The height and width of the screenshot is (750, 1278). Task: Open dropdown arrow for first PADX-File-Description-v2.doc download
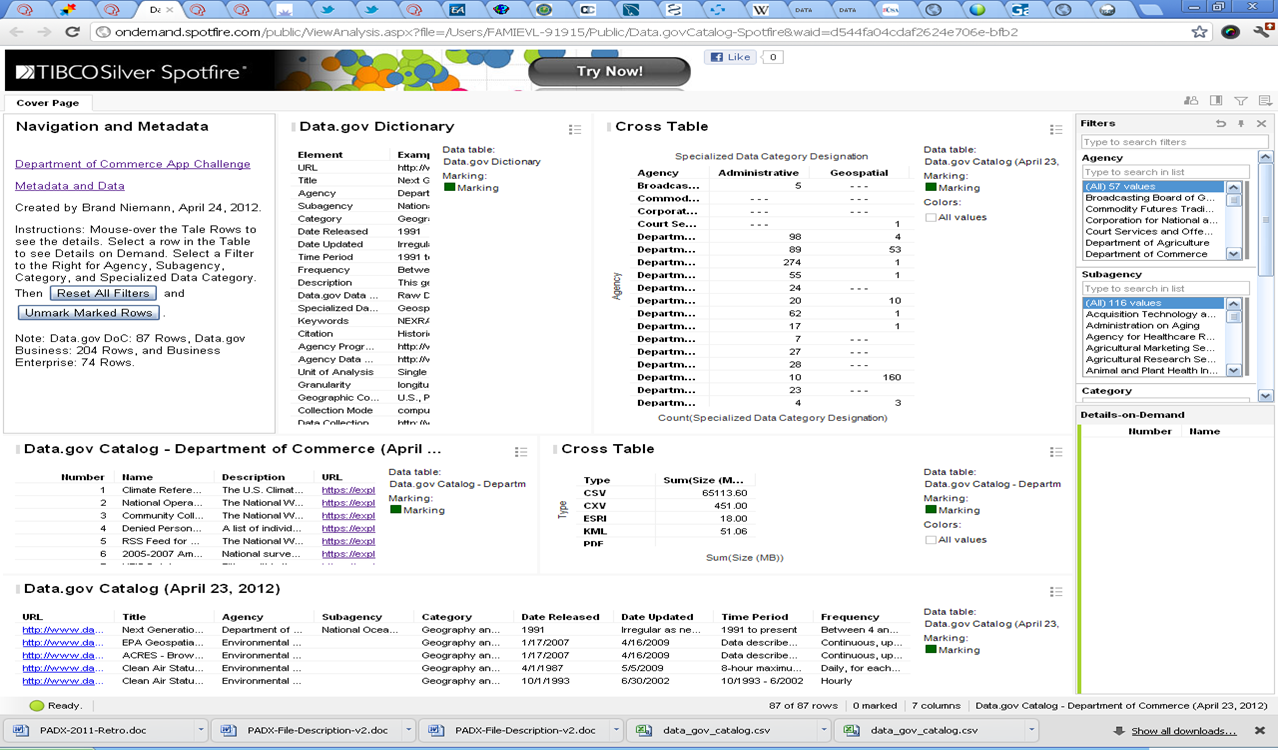[x=408, y=731]
